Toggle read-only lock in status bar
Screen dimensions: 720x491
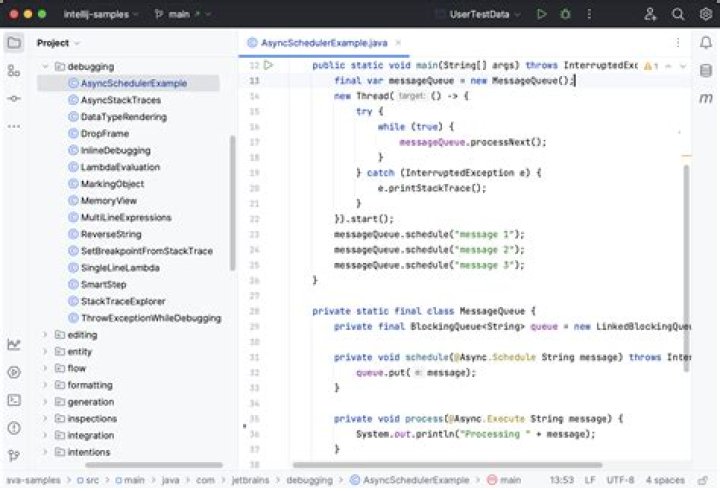703,480
